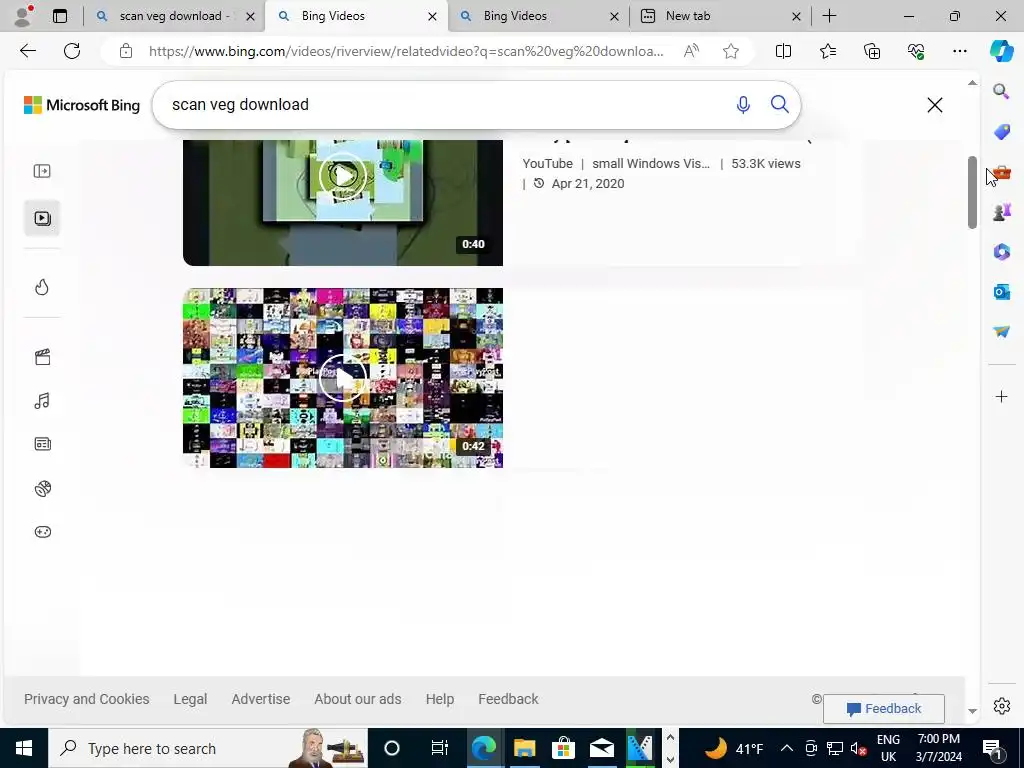Open a new browser tab
Screen dimensions: 1024x768
[x=829, y=16]
